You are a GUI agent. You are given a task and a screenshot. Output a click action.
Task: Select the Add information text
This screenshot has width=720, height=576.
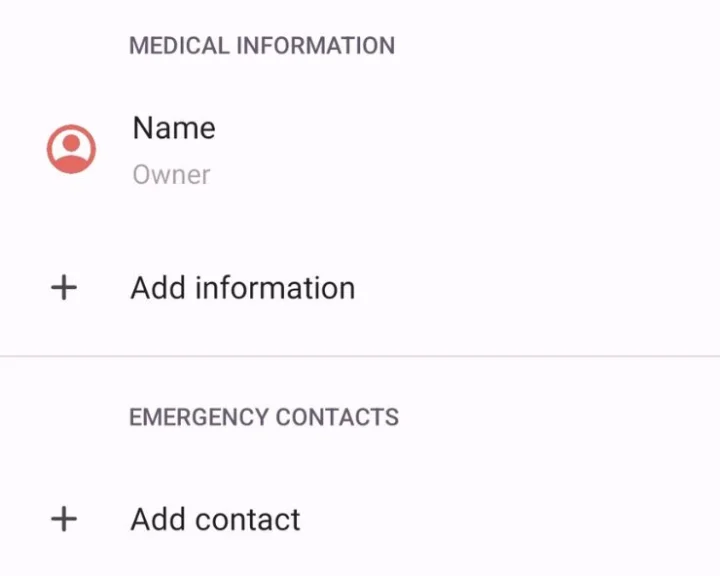pyautogui.click(x=243, y=288)
